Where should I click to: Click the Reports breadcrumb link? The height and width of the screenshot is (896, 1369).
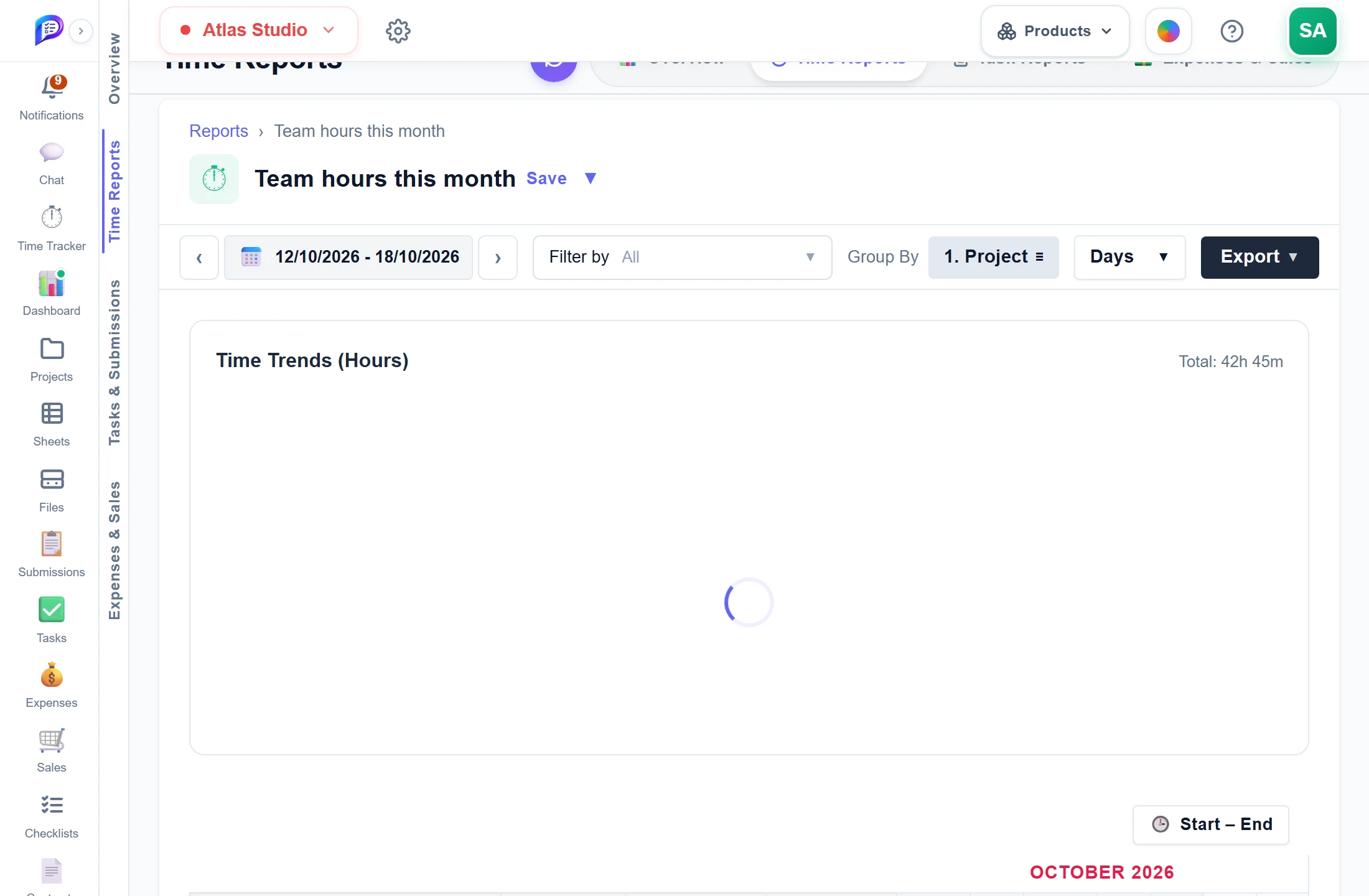click(x=218, y=131)
